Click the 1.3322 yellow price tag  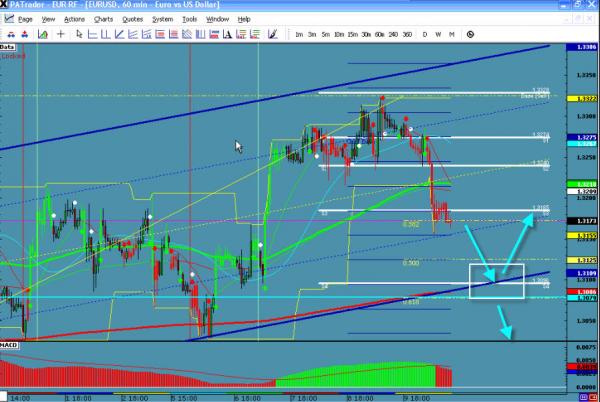pyautogui.click(x=584, y=99)
